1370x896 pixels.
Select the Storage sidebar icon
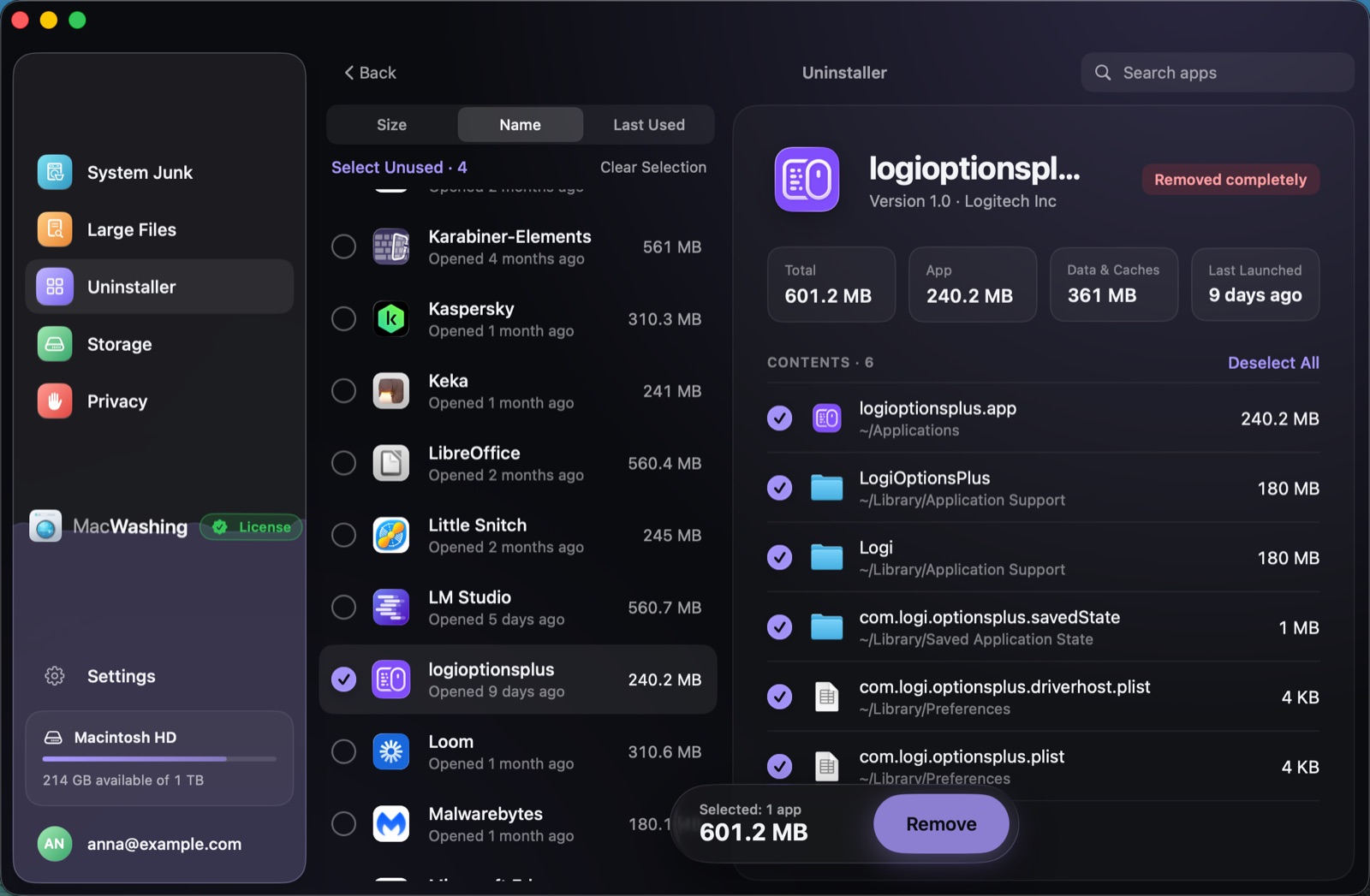click(55, 344)
